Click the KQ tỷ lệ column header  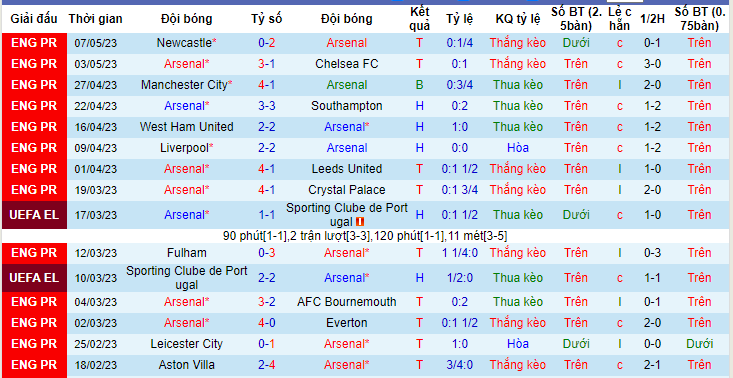pos(518,19)
